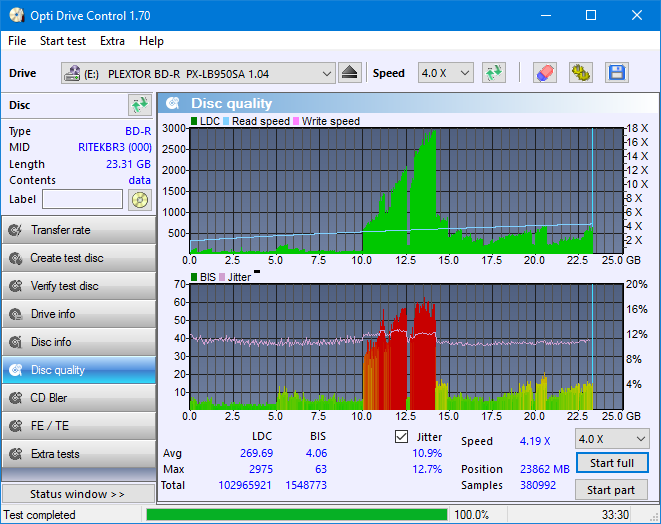Click the LDC Avg value 269.69
The image size is (661, 524).
click(x=256, y=453)
